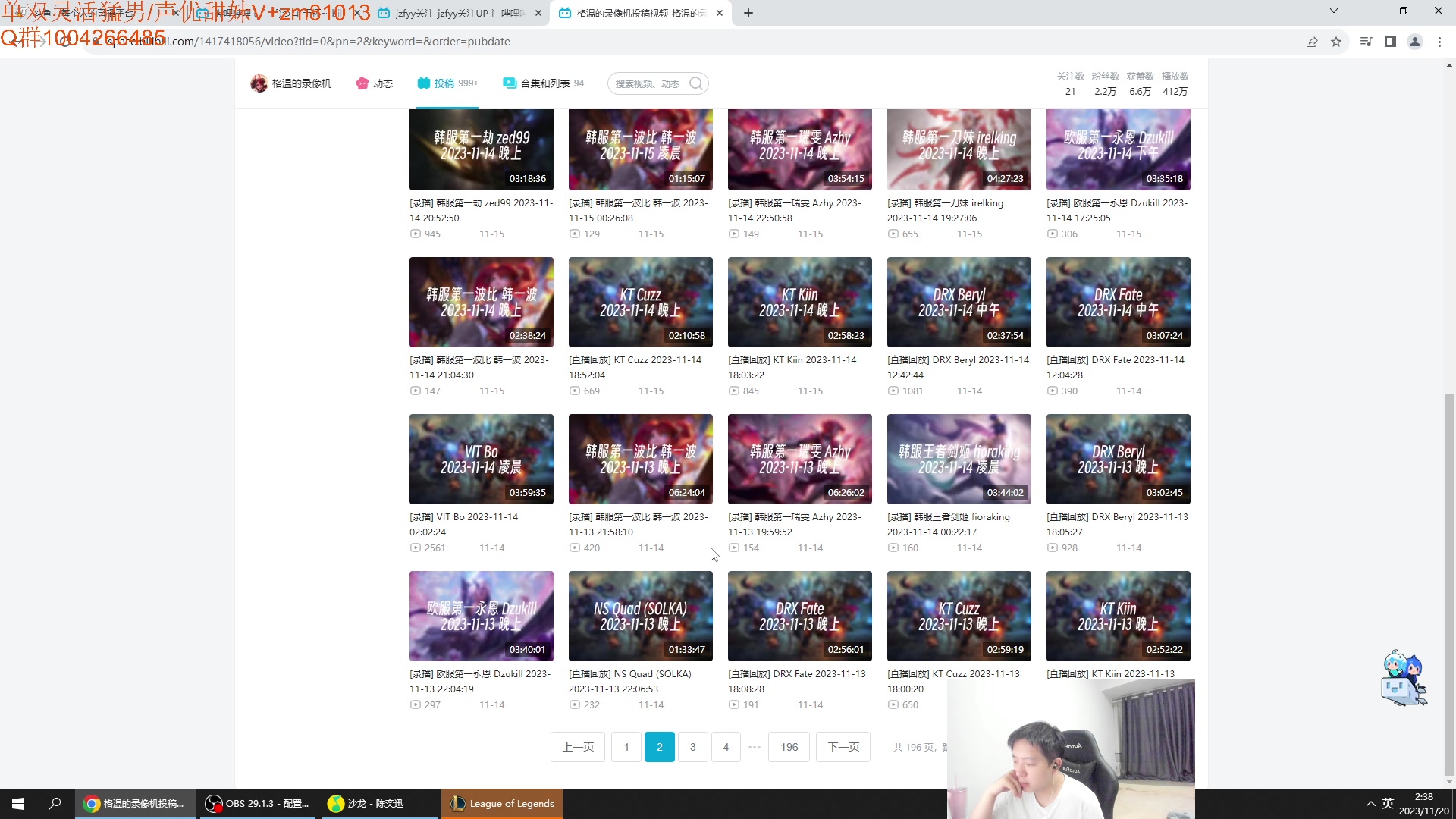Switch to the 动态 tab

(x=374, y=83)
